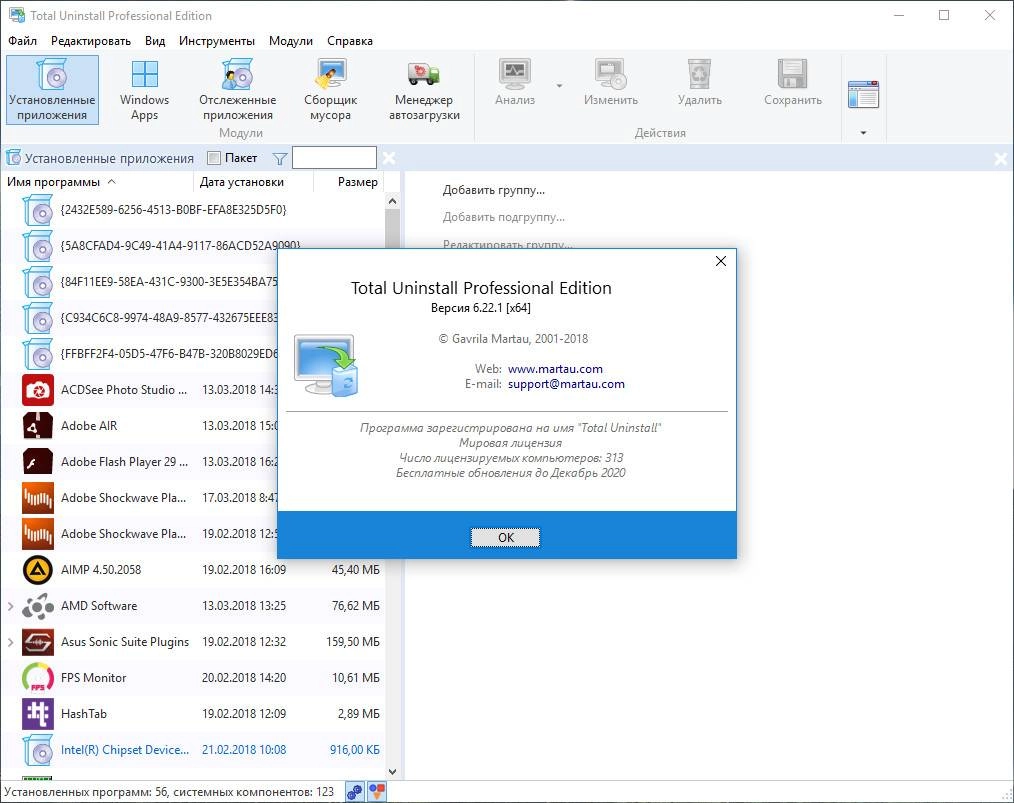The width and height of the screenshot is (1014, 803).
Task: Click the Asus Sonic Suite Plugins icon
Action: [x=38, y=642]
